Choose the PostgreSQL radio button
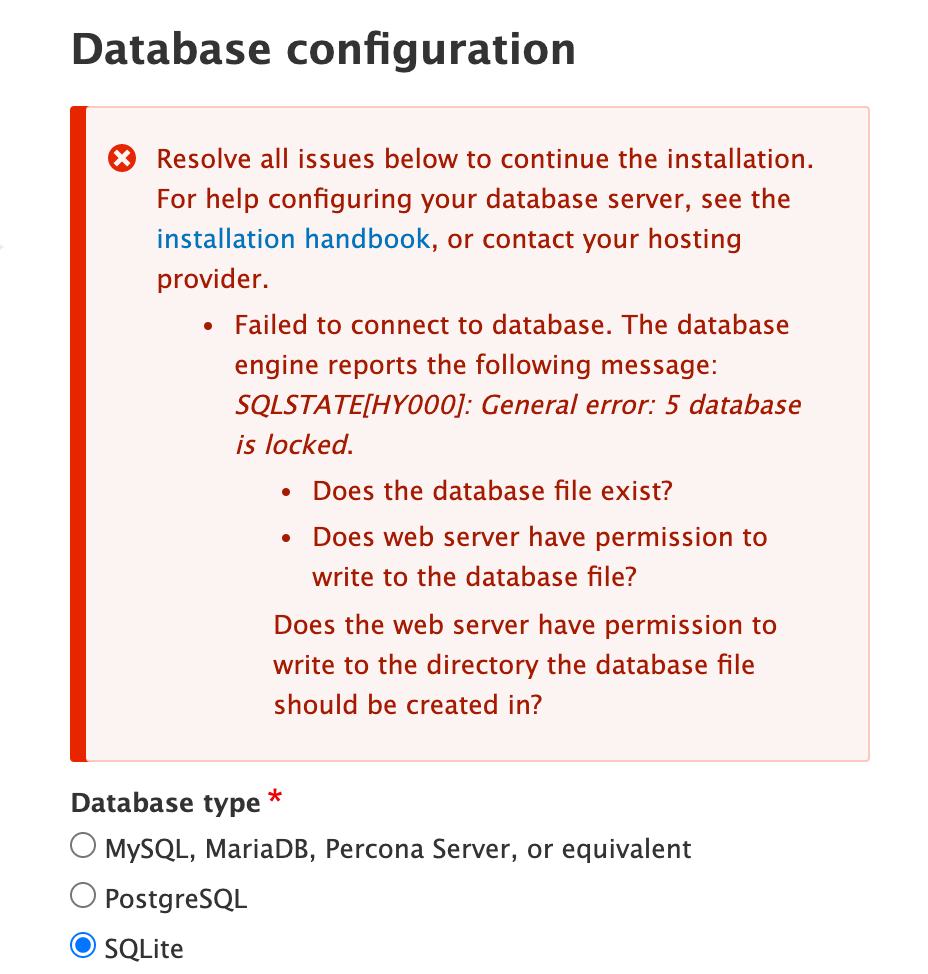 83,896
